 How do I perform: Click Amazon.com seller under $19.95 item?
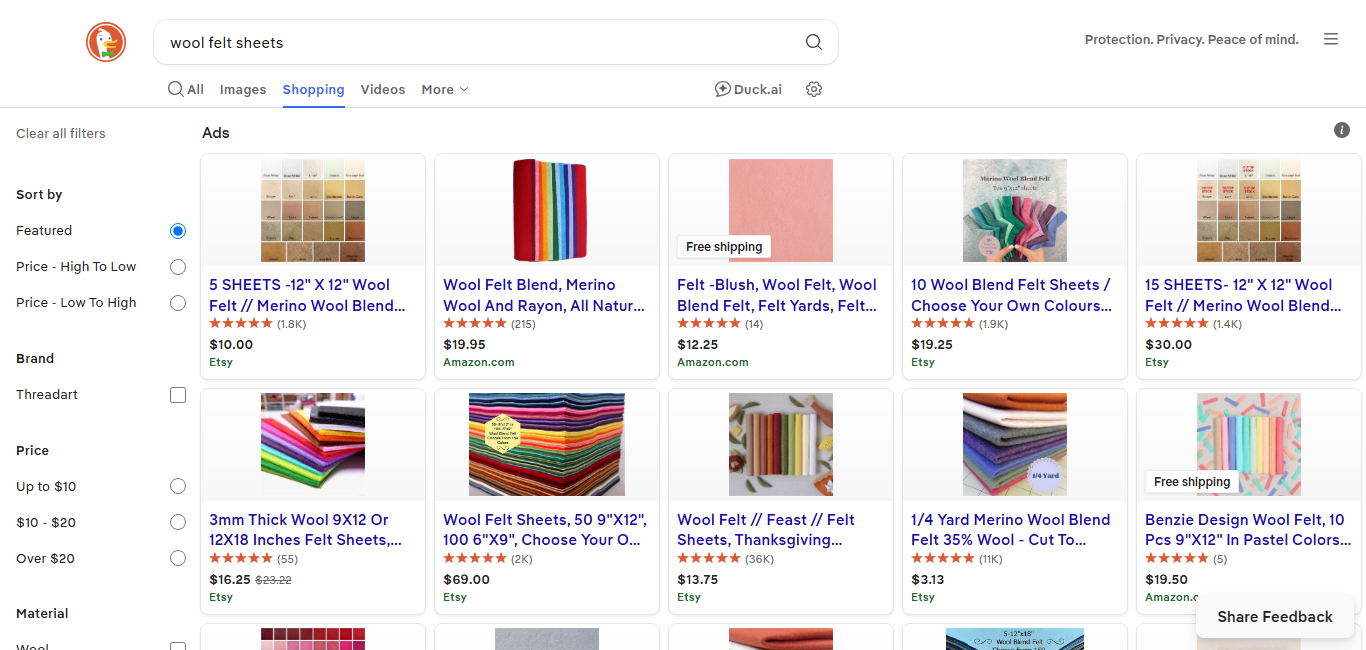click(x=479, y=362)
